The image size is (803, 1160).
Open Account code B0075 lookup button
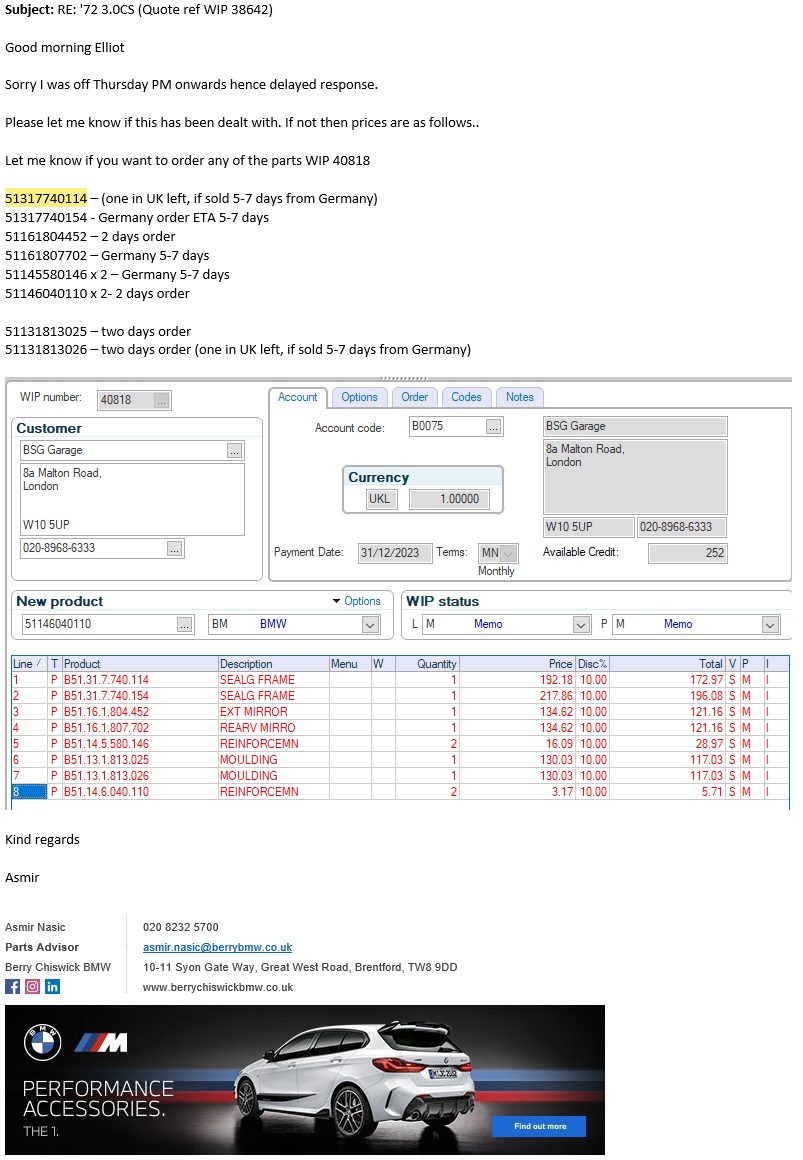[493, 427]
